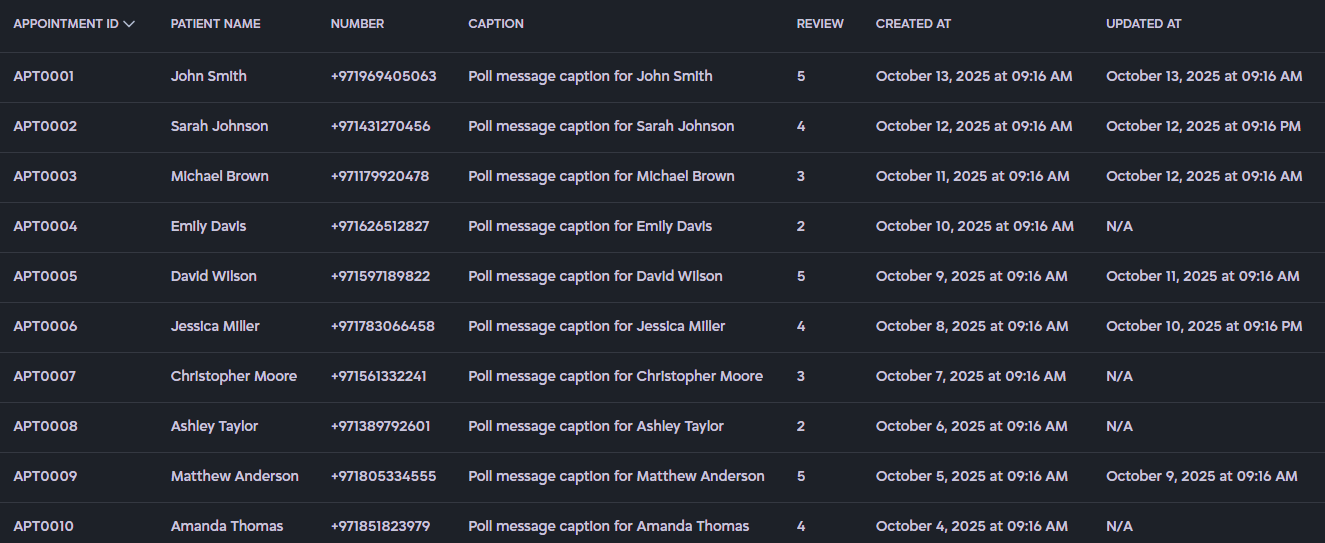Click Michael Brown's phone number +971179920478
1325x543 pixels.
click(379, 176)
